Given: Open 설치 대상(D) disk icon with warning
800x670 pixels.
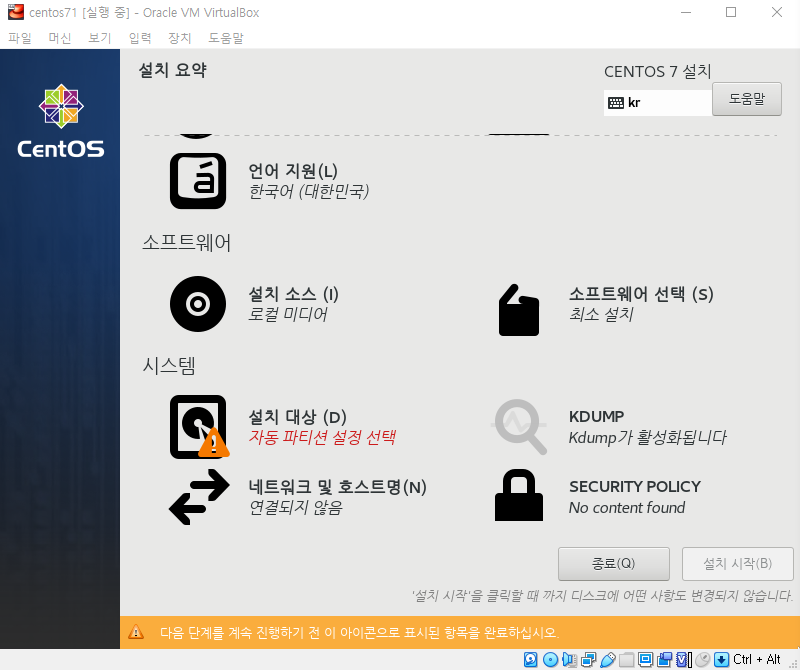Looking at the screenshot, I should (x=199, y=427).
